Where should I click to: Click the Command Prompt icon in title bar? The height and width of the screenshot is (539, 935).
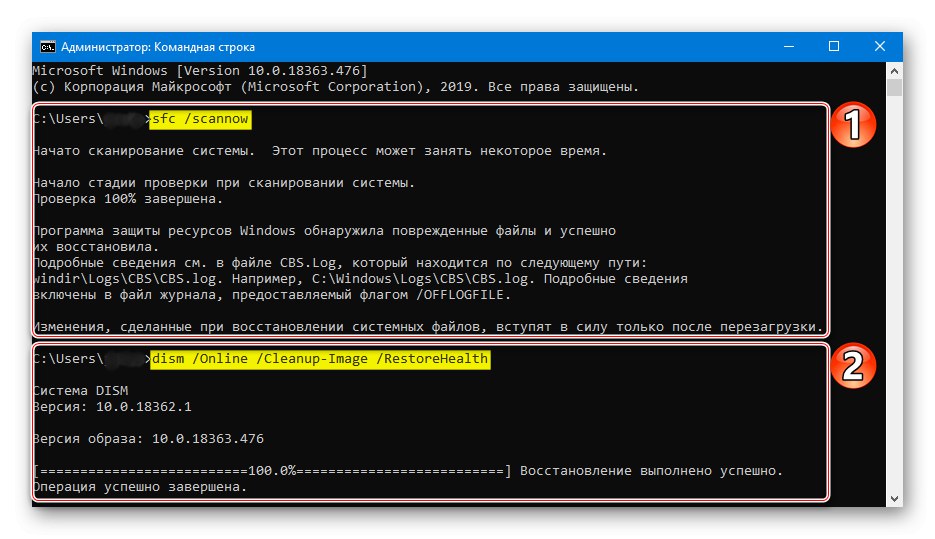47,47
